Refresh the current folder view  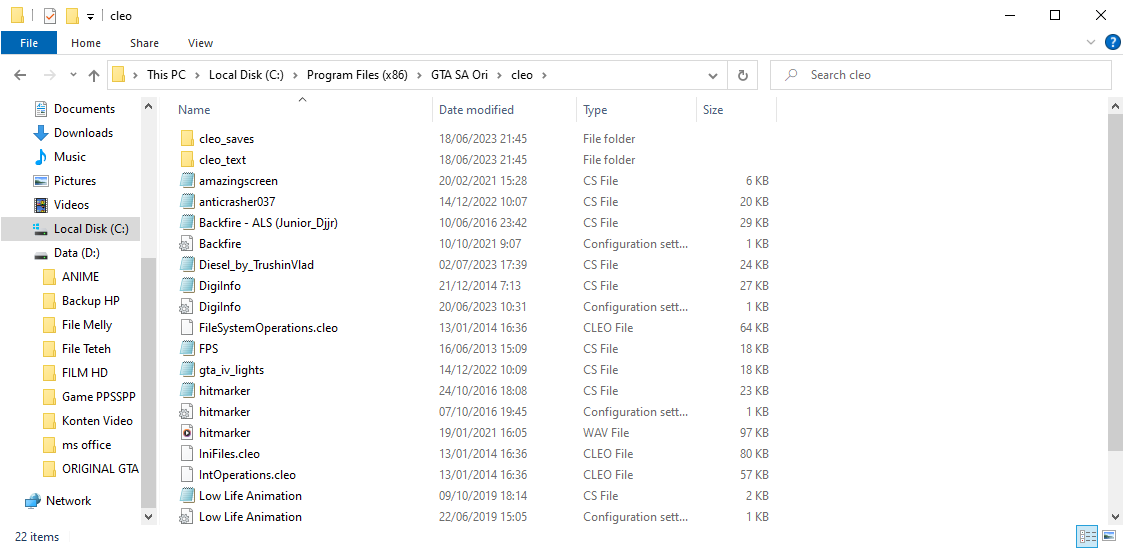pos(743,74)
